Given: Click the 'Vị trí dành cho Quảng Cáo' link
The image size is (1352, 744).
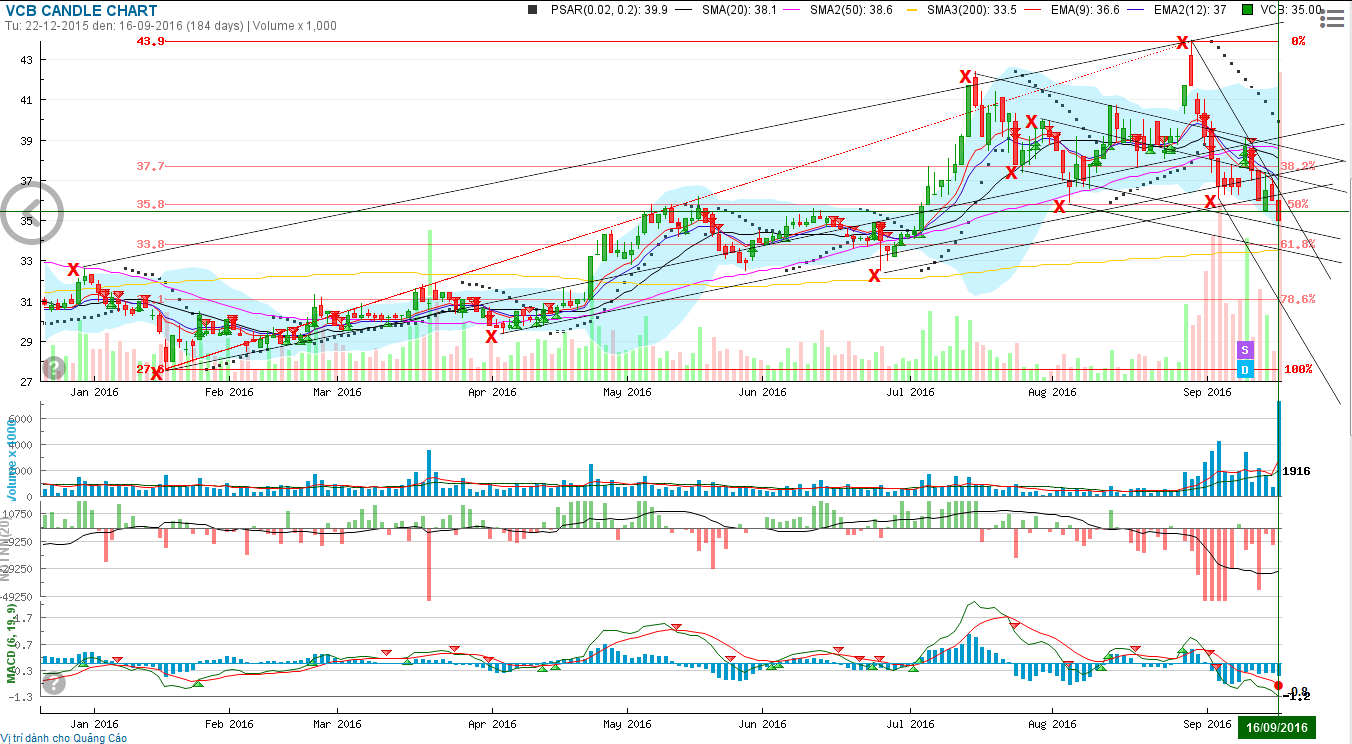Looking at the screenshot, I should 63,738.
